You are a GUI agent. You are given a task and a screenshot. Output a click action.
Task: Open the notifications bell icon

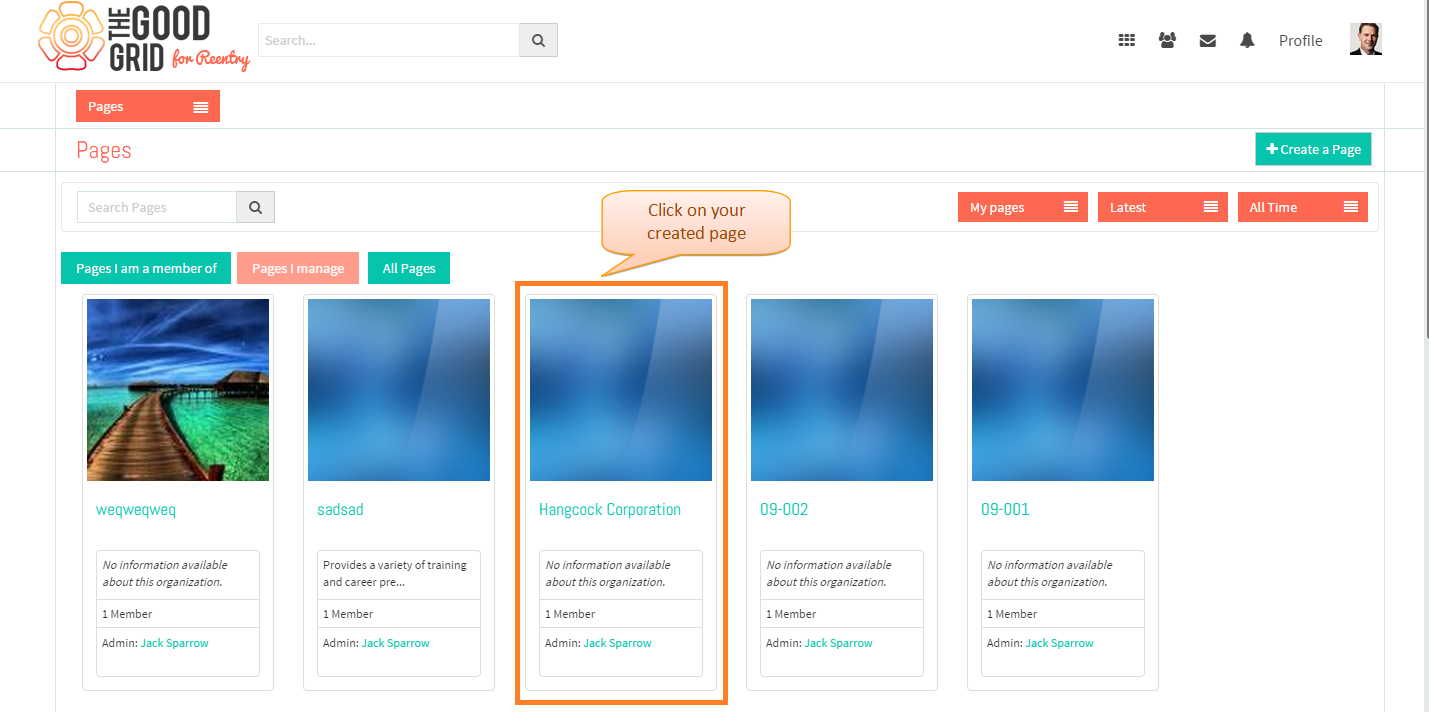tap(1247, 40)
